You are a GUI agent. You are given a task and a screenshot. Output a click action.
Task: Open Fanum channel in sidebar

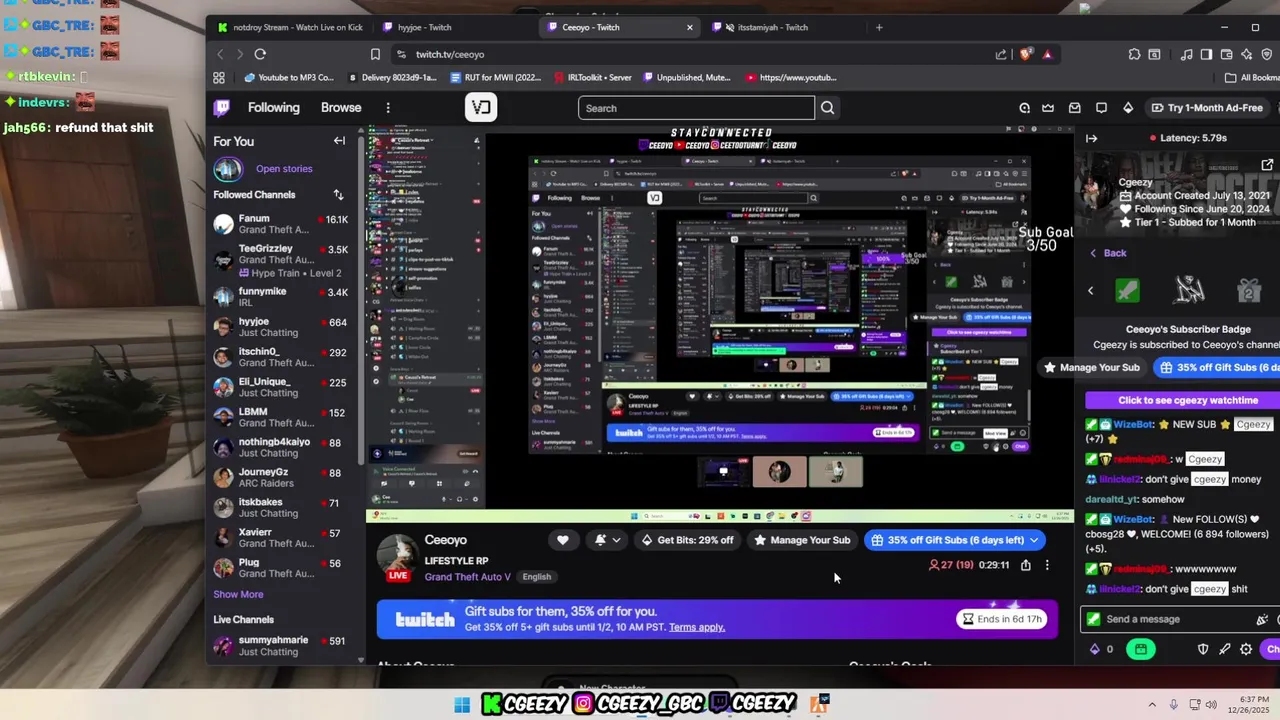280,224
